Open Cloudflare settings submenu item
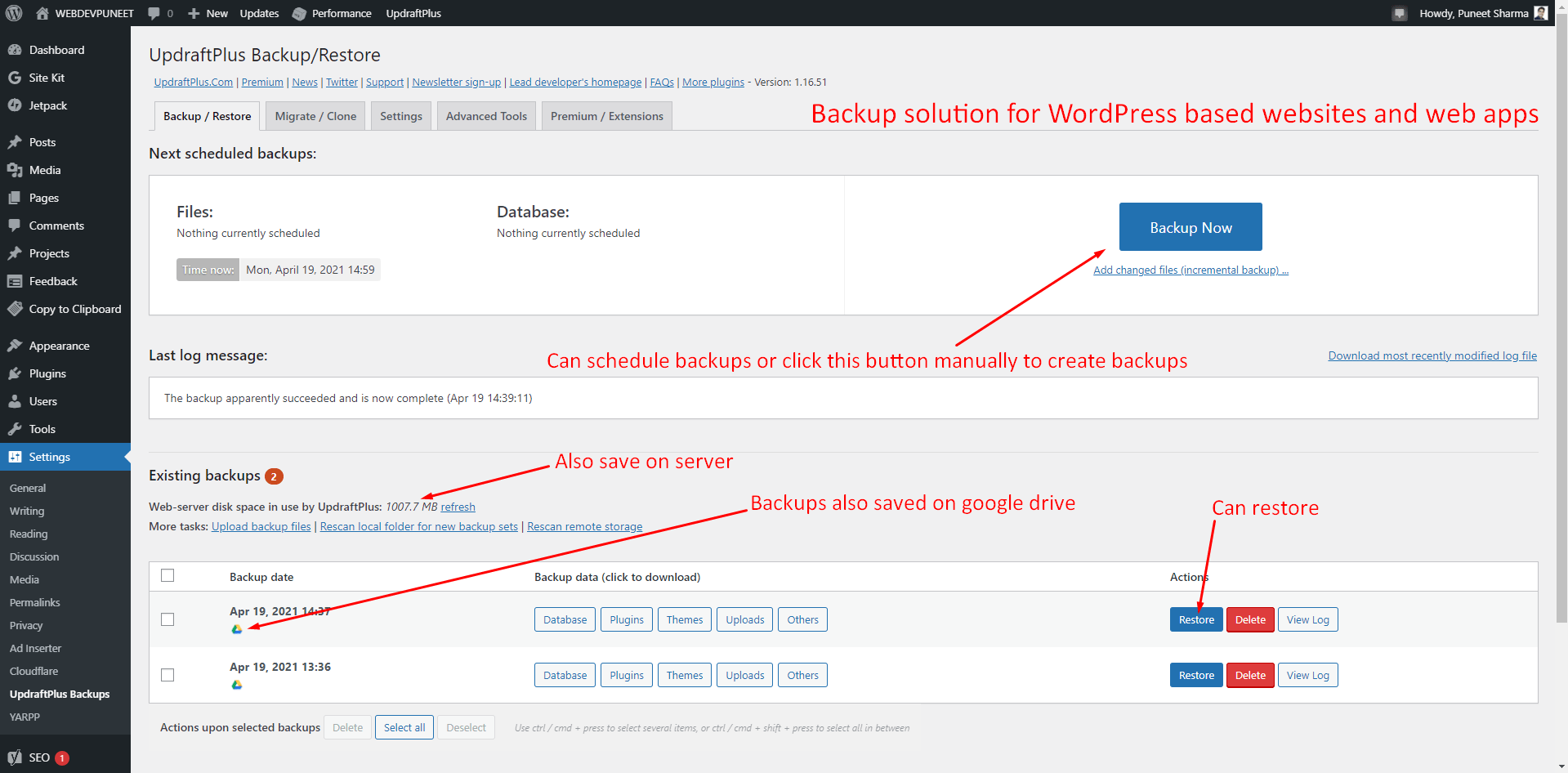The width and height of the screenshot is (1568, 773). point(34,671)
